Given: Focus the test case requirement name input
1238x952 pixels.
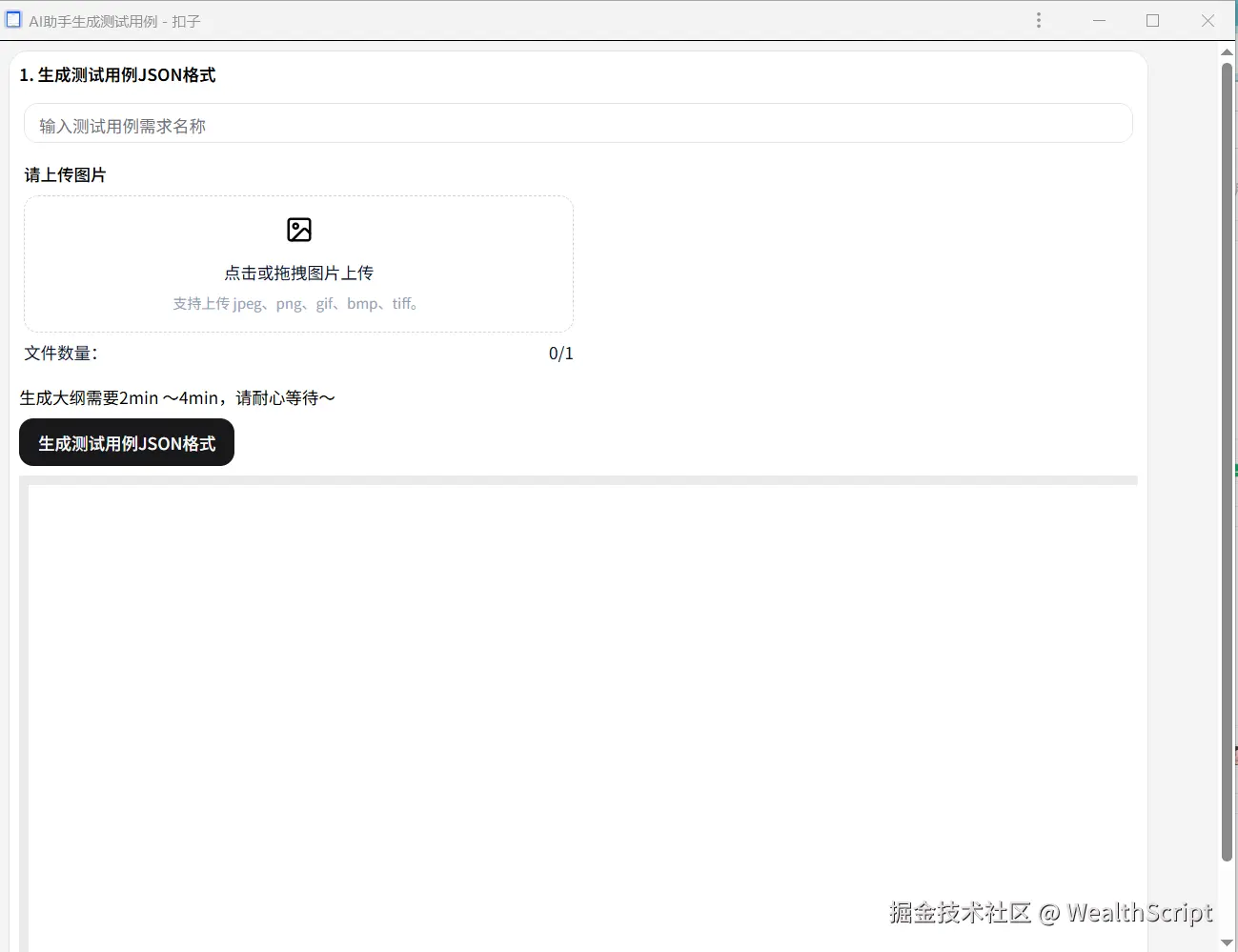Looking at the screenshot, I should point(578,125).
